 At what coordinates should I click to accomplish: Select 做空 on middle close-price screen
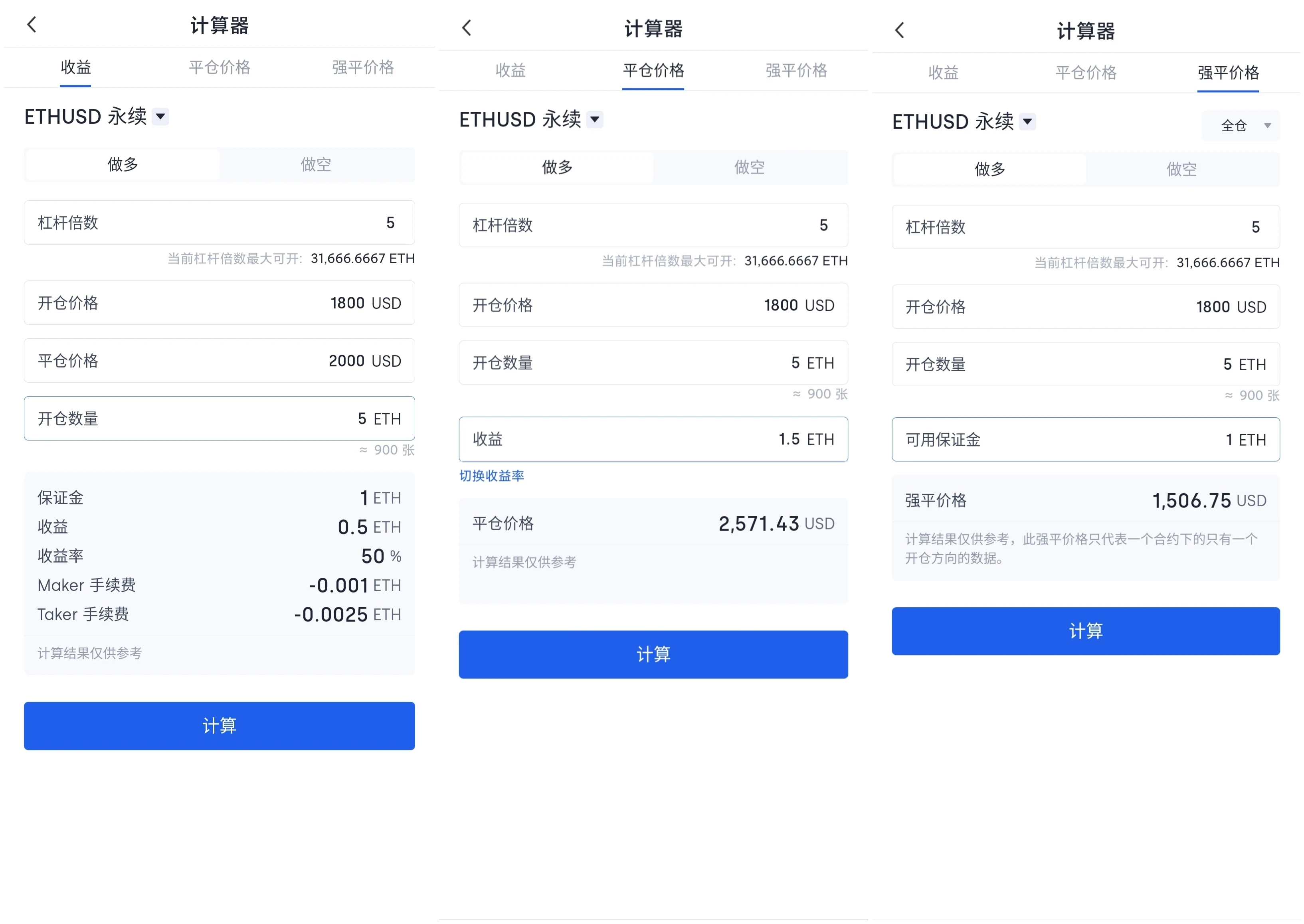[750, 167]
